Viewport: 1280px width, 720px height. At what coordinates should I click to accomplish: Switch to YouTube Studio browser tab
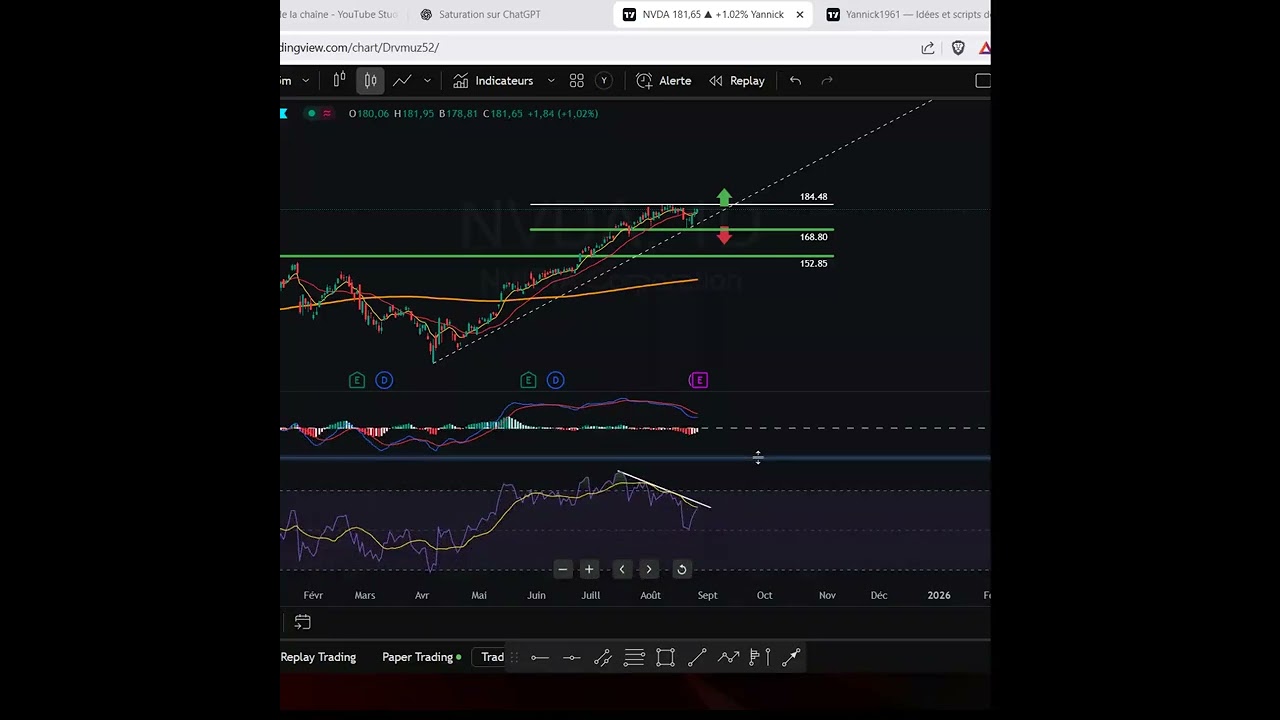click(340, 14)
